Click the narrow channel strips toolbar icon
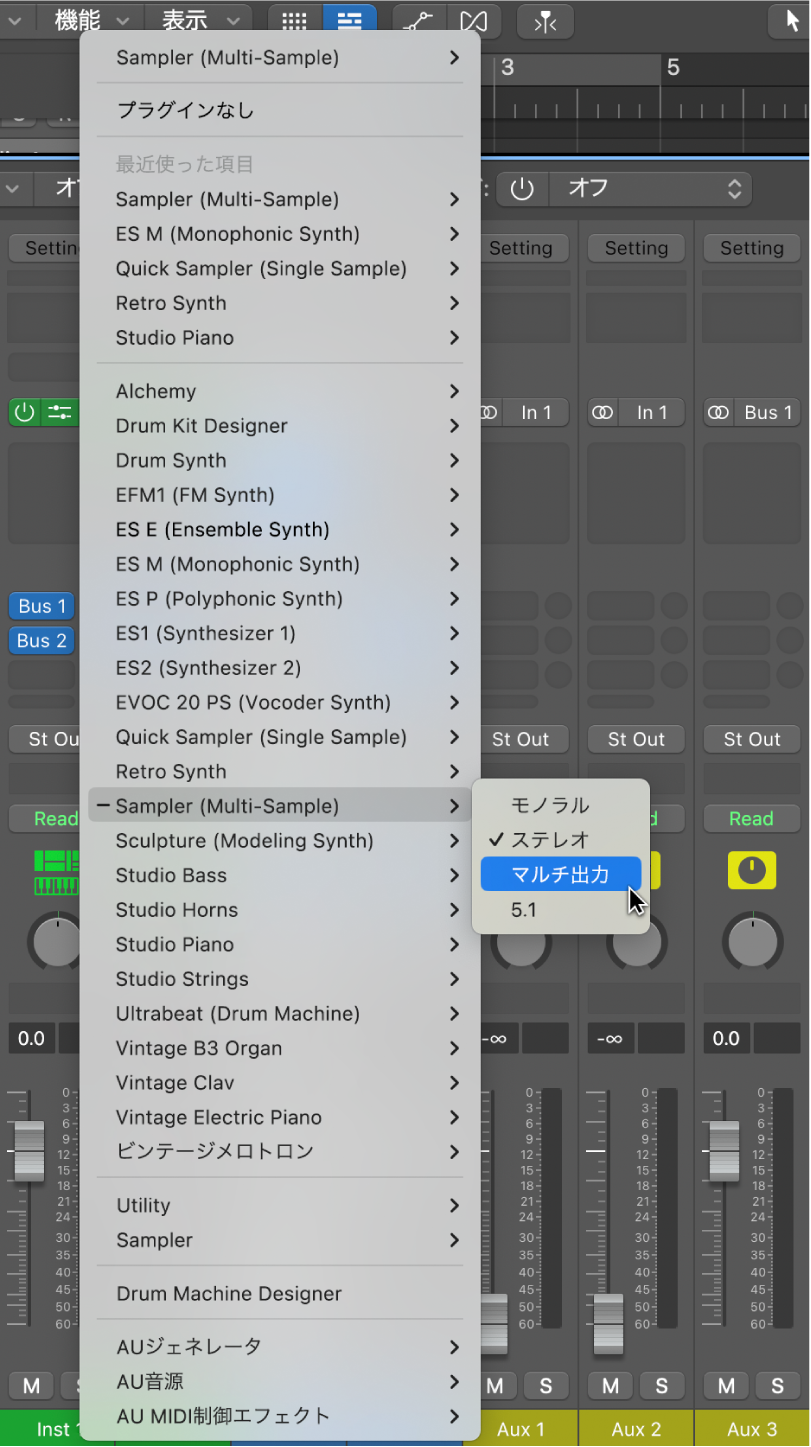Screen dimensions: 811x1447 coord(545,21)
